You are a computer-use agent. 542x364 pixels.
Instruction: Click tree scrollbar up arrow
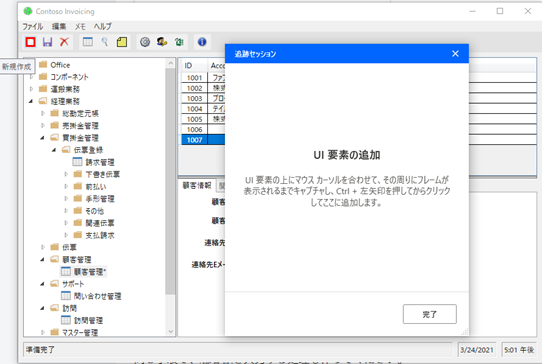click(x=170, y=64)
